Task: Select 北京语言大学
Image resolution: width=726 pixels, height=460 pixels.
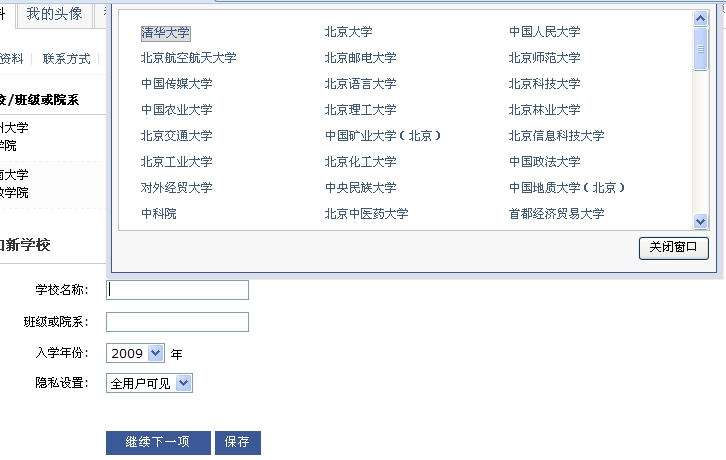Action: [360, 84]
